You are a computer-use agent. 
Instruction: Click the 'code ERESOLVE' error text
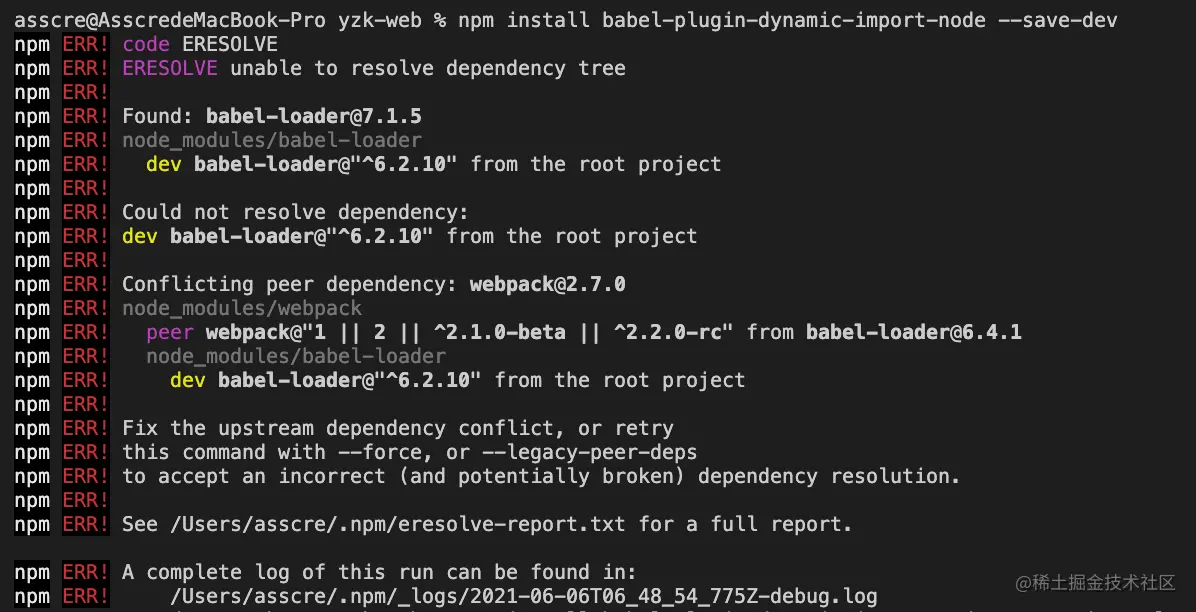(x=200, y=44)
